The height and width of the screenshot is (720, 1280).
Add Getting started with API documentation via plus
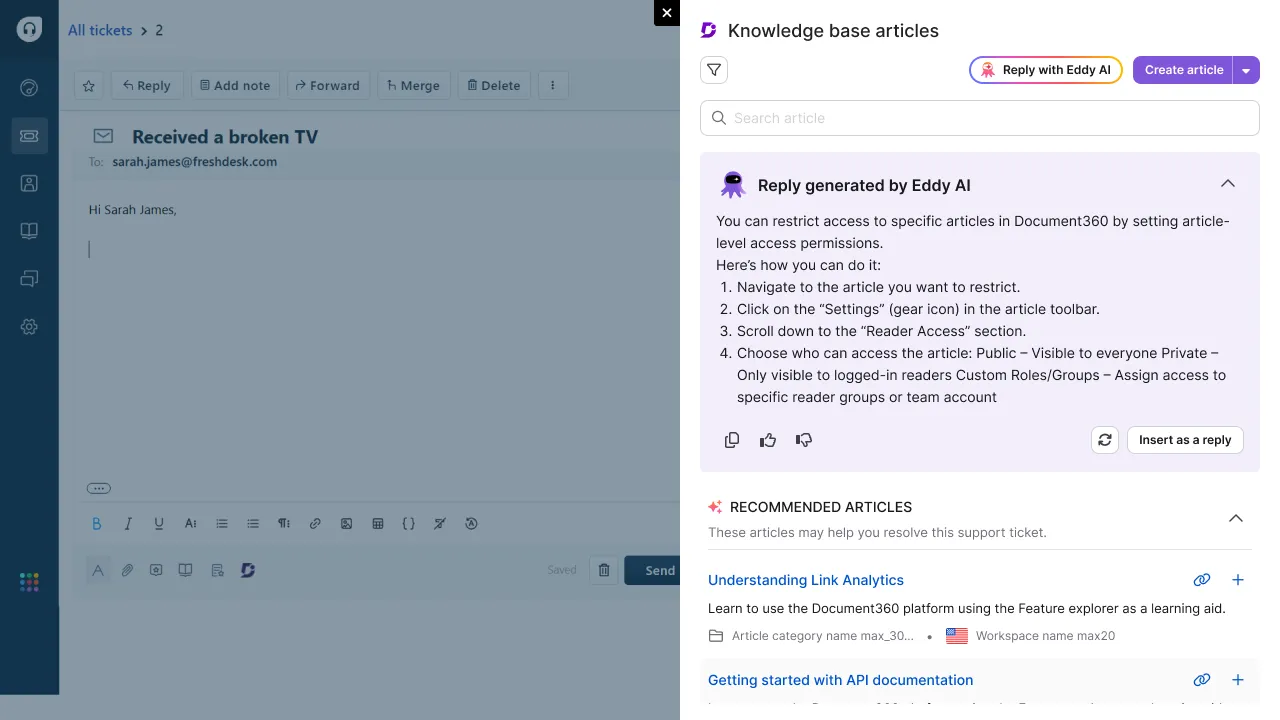(1238, 680)
